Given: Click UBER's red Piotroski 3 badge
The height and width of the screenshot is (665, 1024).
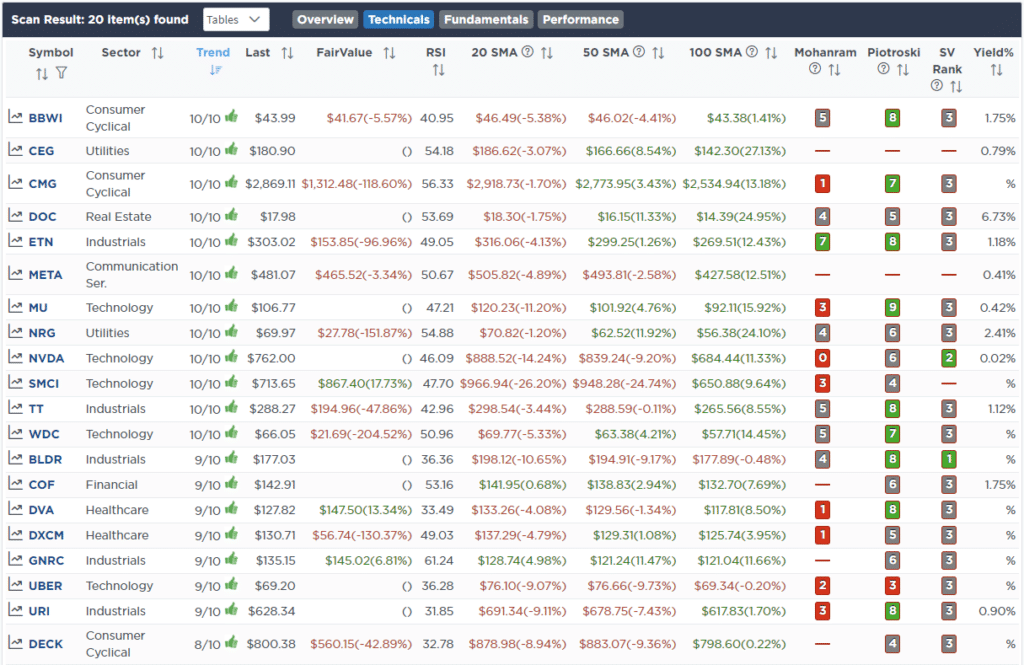Looking at the screenshot, I should coord(892,585).
